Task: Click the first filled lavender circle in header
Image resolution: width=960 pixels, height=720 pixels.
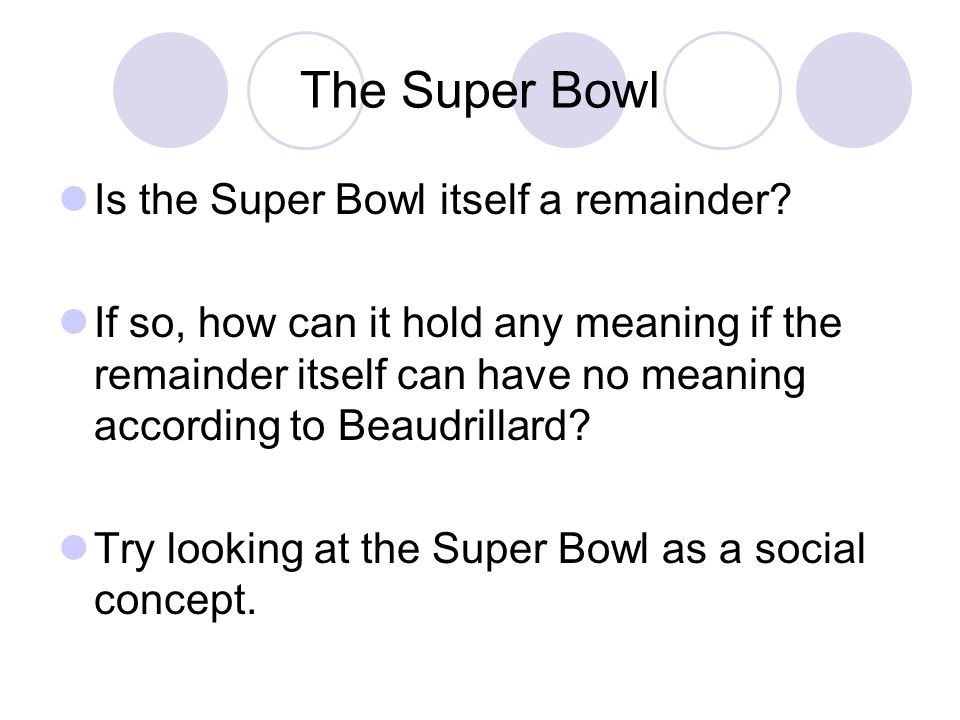Action: tap(171, 90)
